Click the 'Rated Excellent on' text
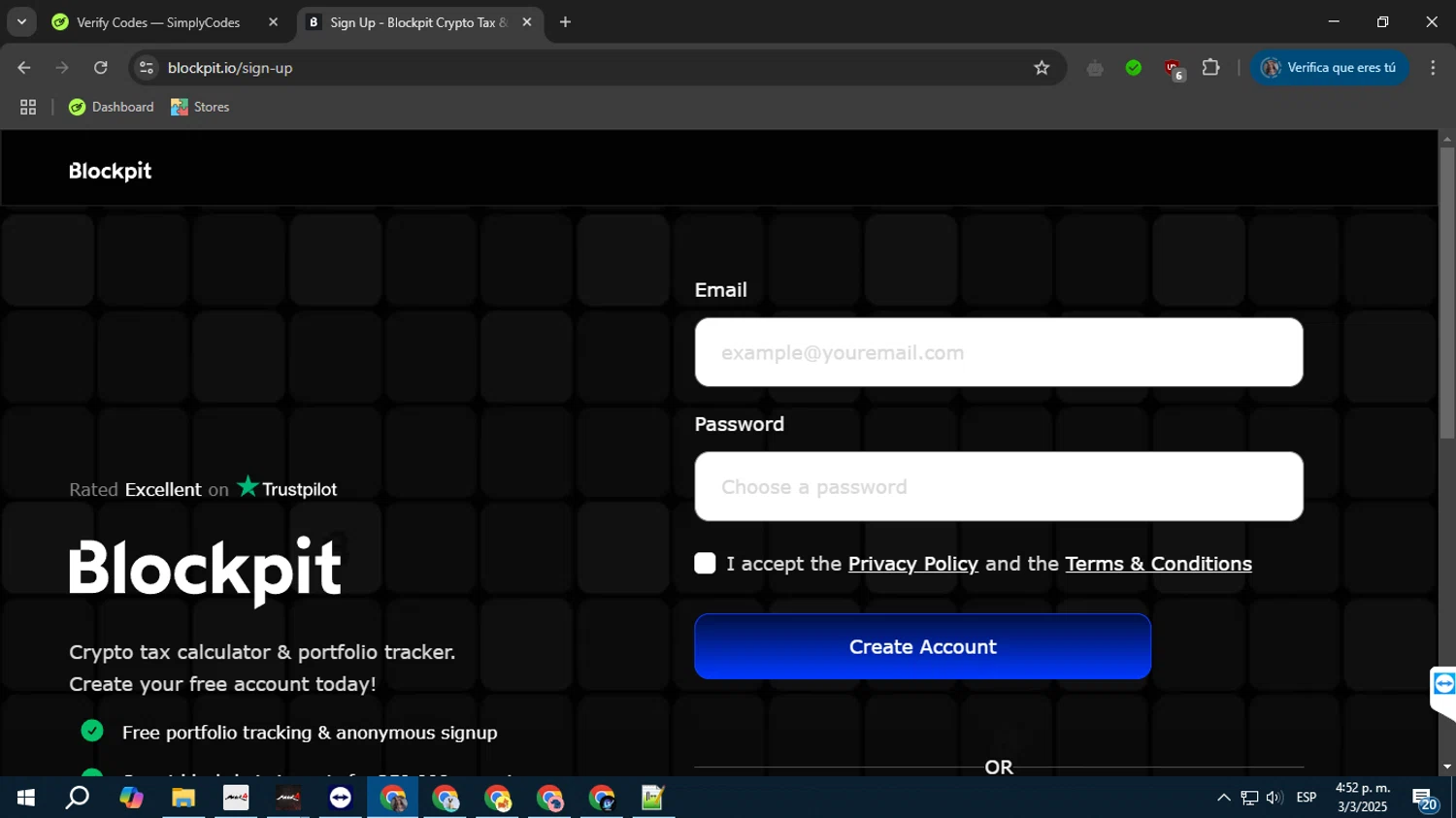Image resolution: width=1456 pixels, height=818 pixels. coord(149,490)
